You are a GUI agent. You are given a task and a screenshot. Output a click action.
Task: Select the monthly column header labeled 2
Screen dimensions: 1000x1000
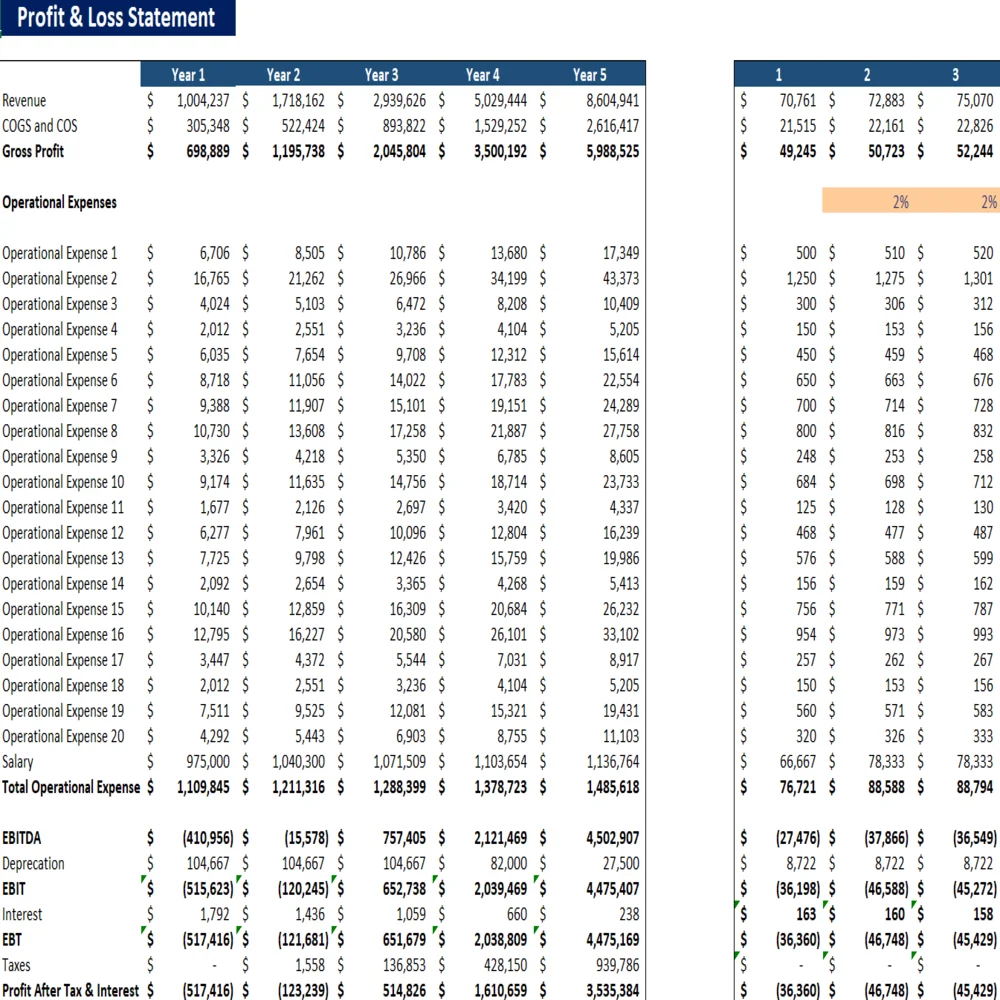click(x=866, y=74)
